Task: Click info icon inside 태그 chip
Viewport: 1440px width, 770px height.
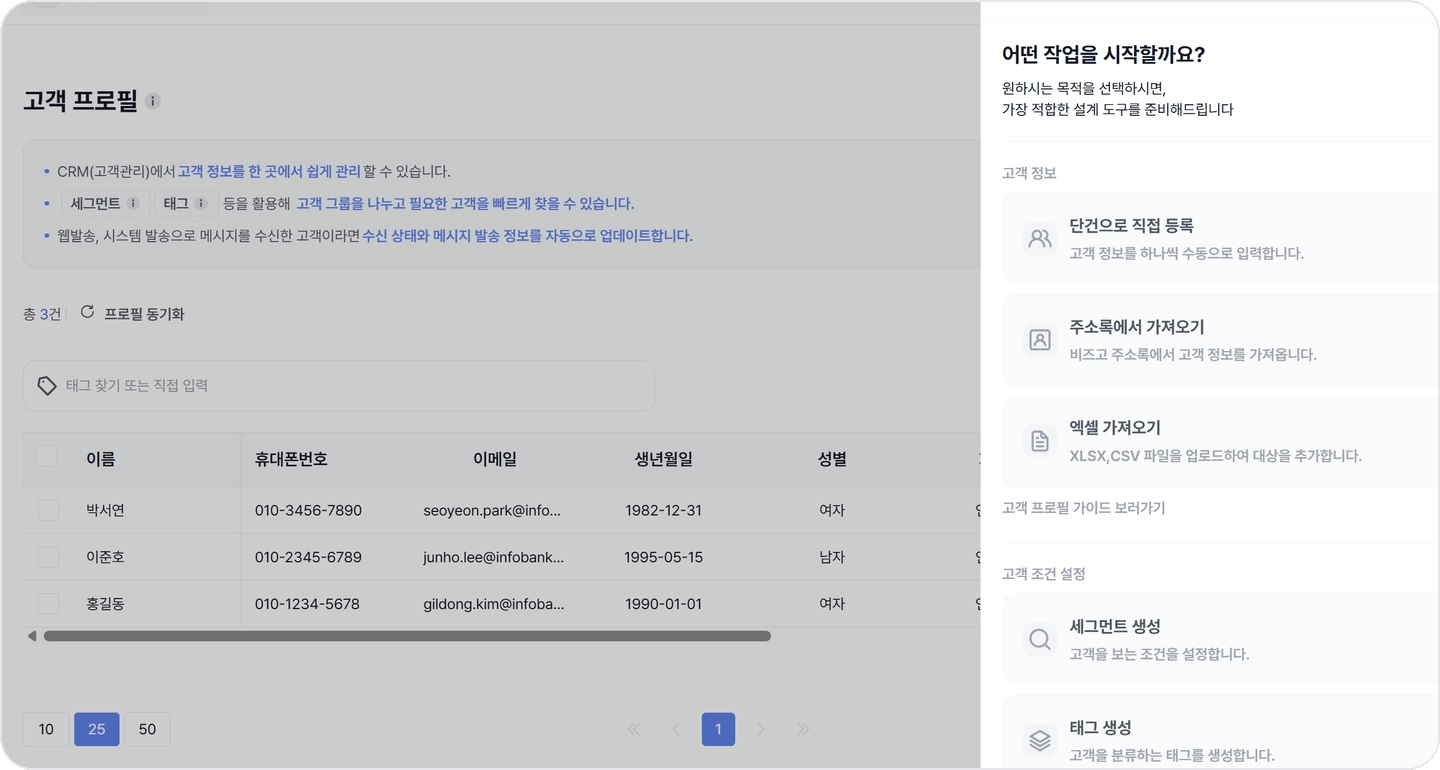Action: pyautogui.click(x=201, y=203)
